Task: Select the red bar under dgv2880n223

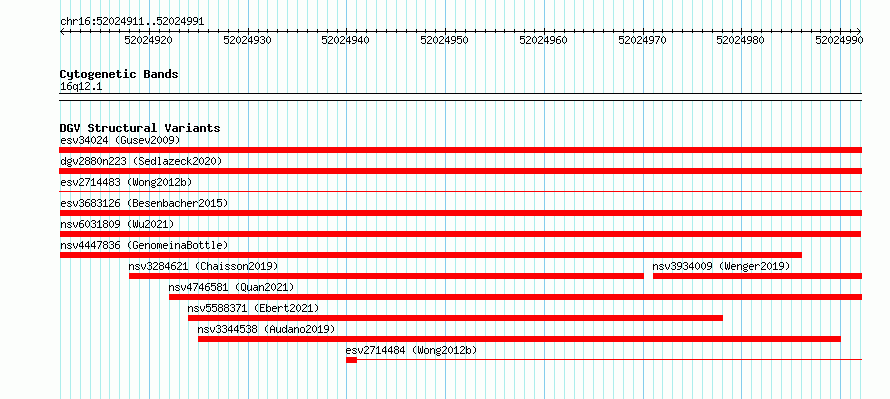Action: click(x=461, y=171)
